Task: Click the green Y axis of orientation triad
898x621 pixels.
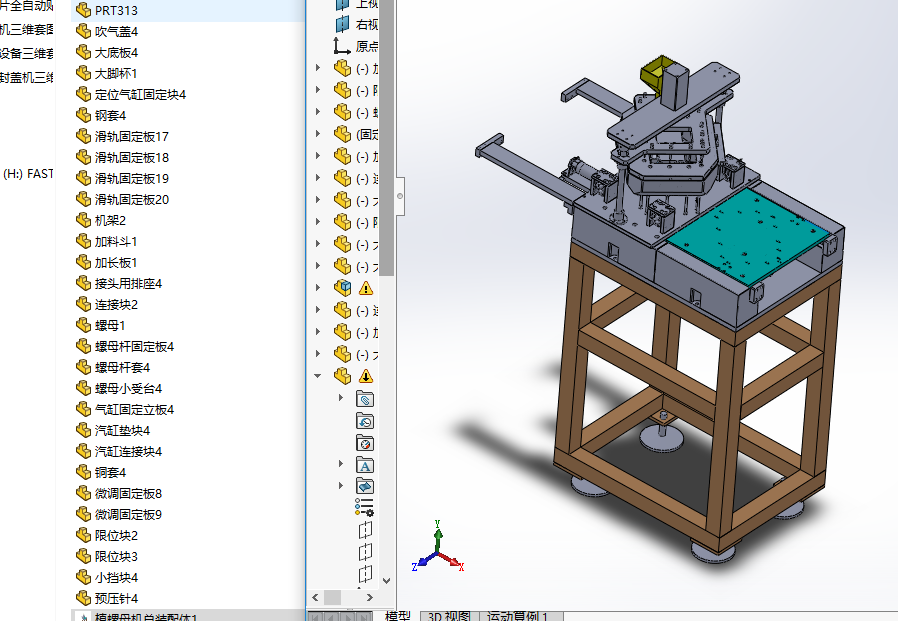Action: pyautogui.click(x=438, y=537)
